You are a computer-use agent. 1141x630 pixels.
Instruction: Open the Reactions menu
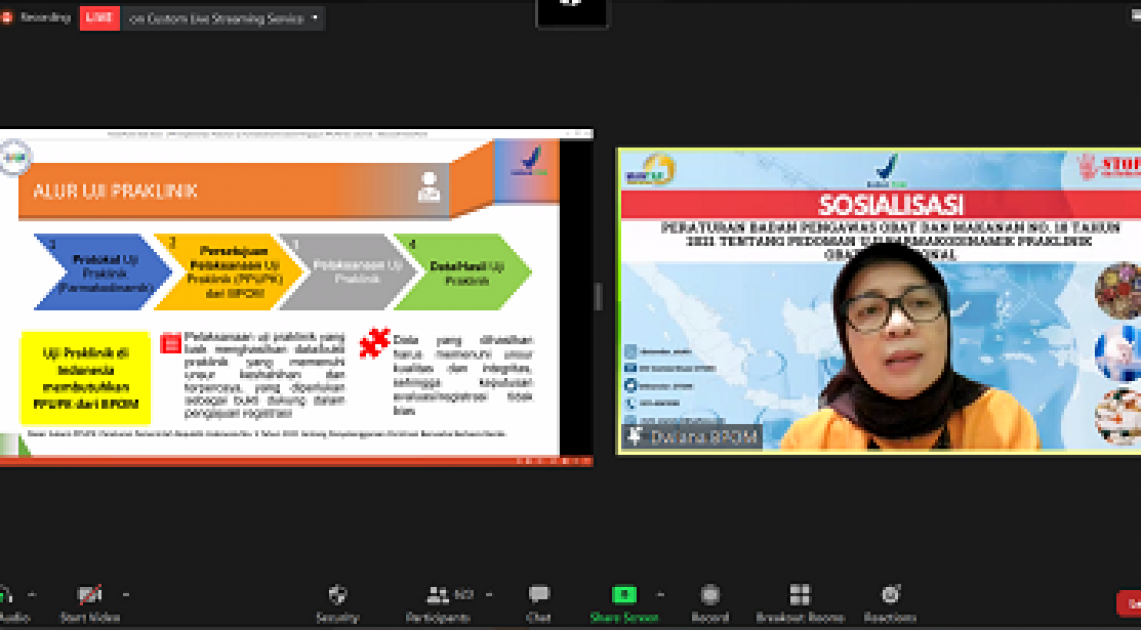tap(890, 596)
